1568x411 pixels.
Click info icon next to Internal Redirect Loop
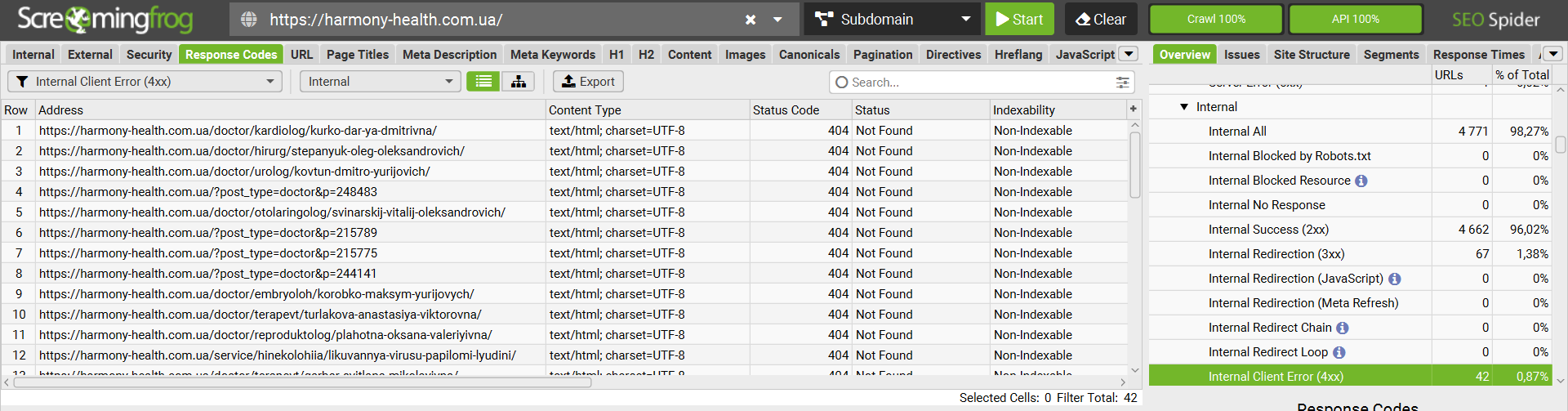click(x=1339, y=352)
